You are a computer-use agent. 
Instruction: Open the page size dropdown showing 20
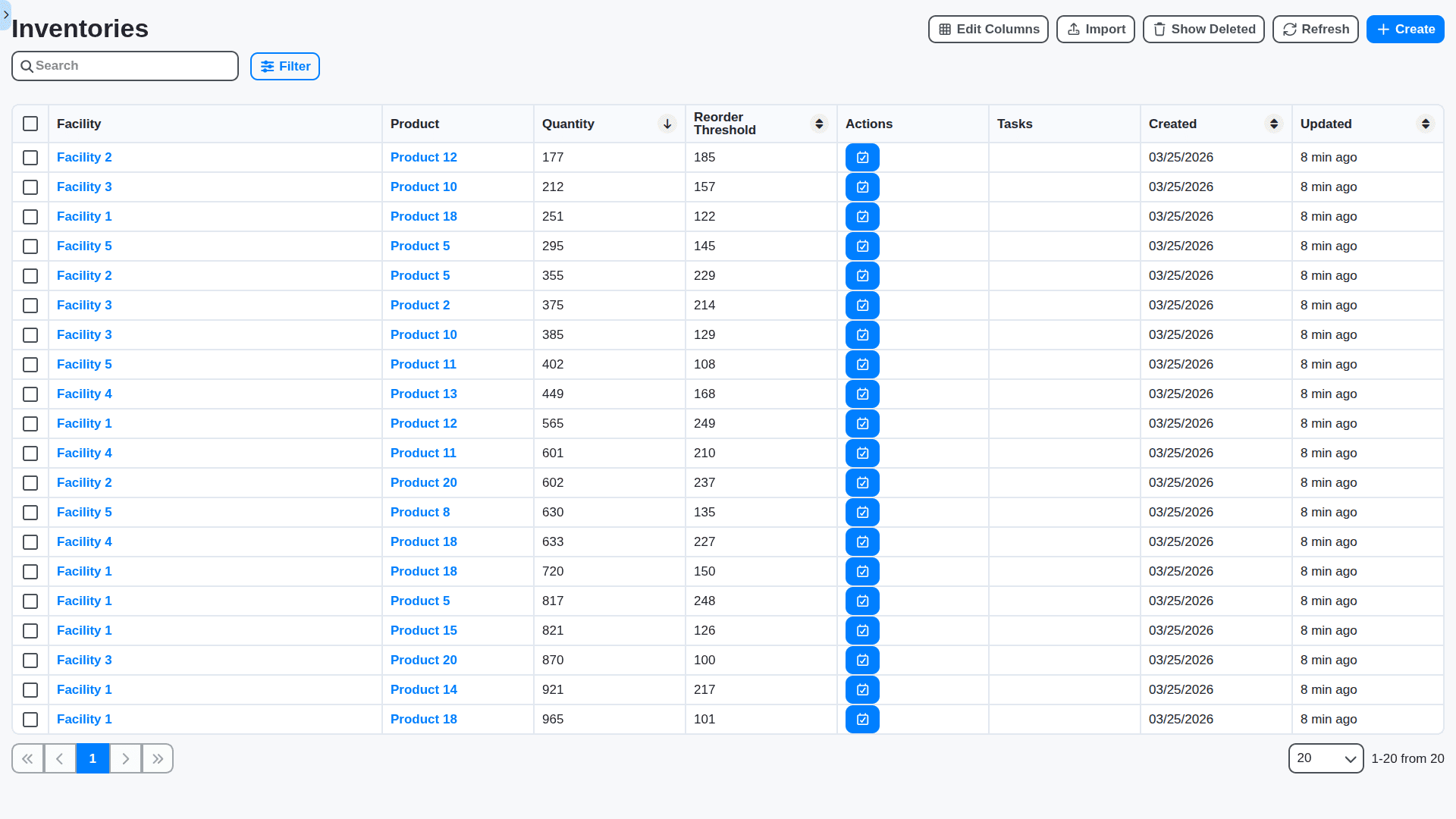pyautogui.click(x=1326, y=758)
